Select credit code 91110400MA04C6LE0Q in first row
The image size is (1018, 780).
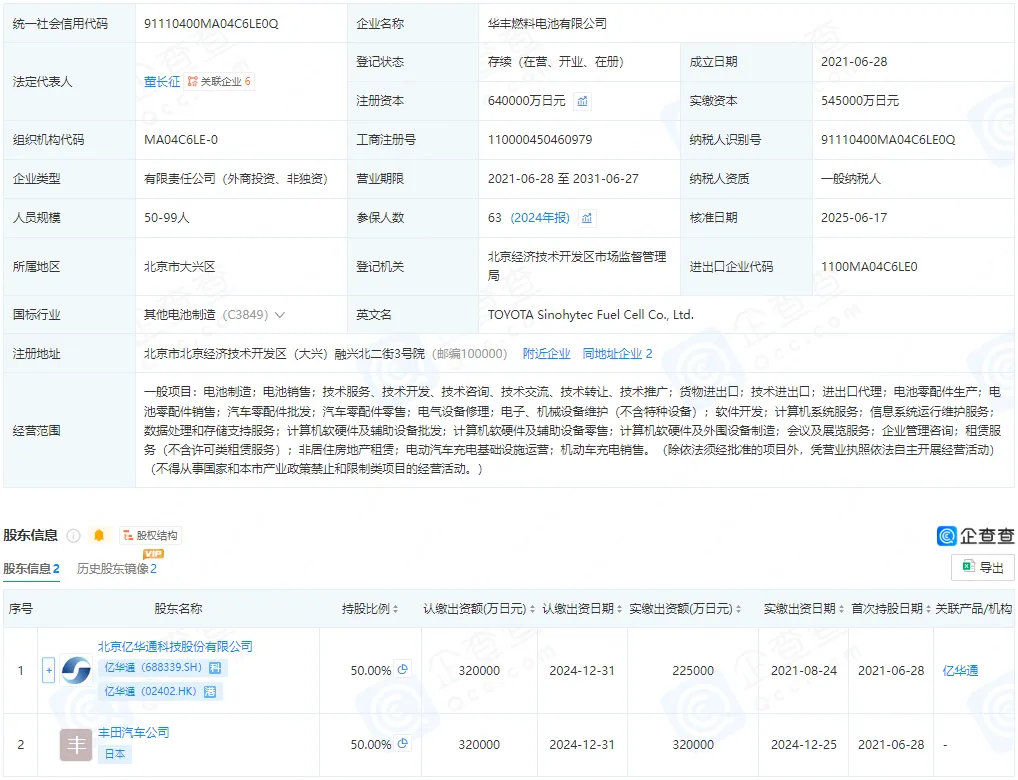tap(211, 23)
